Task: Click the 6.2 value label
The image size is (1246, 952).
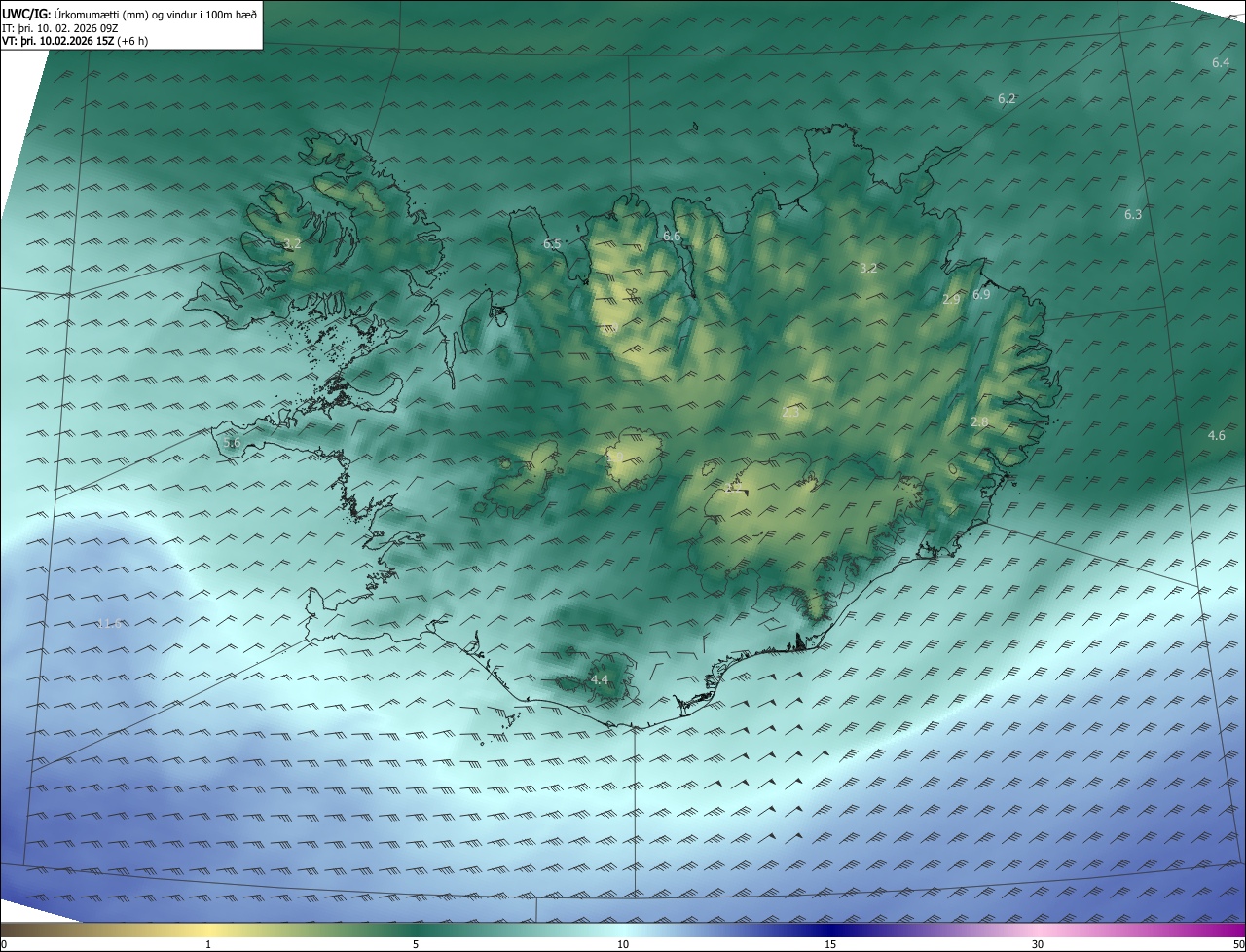Action: [1007, 98]
